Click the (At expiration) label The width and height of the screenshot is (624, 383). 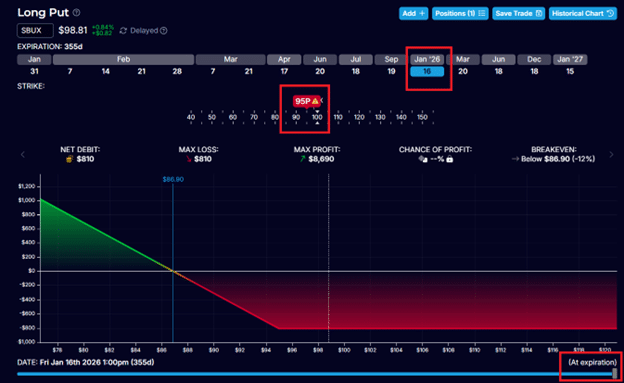click(x=593, y=362)
